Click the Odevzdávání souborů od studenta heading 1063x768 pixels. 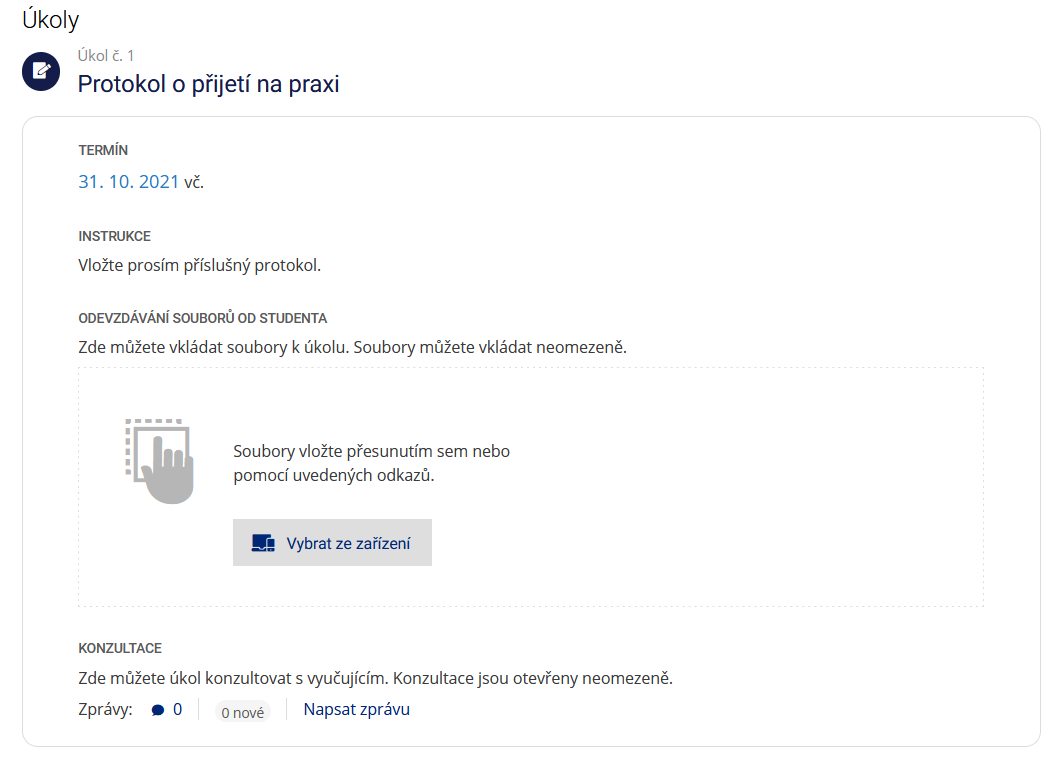(203, 318)
